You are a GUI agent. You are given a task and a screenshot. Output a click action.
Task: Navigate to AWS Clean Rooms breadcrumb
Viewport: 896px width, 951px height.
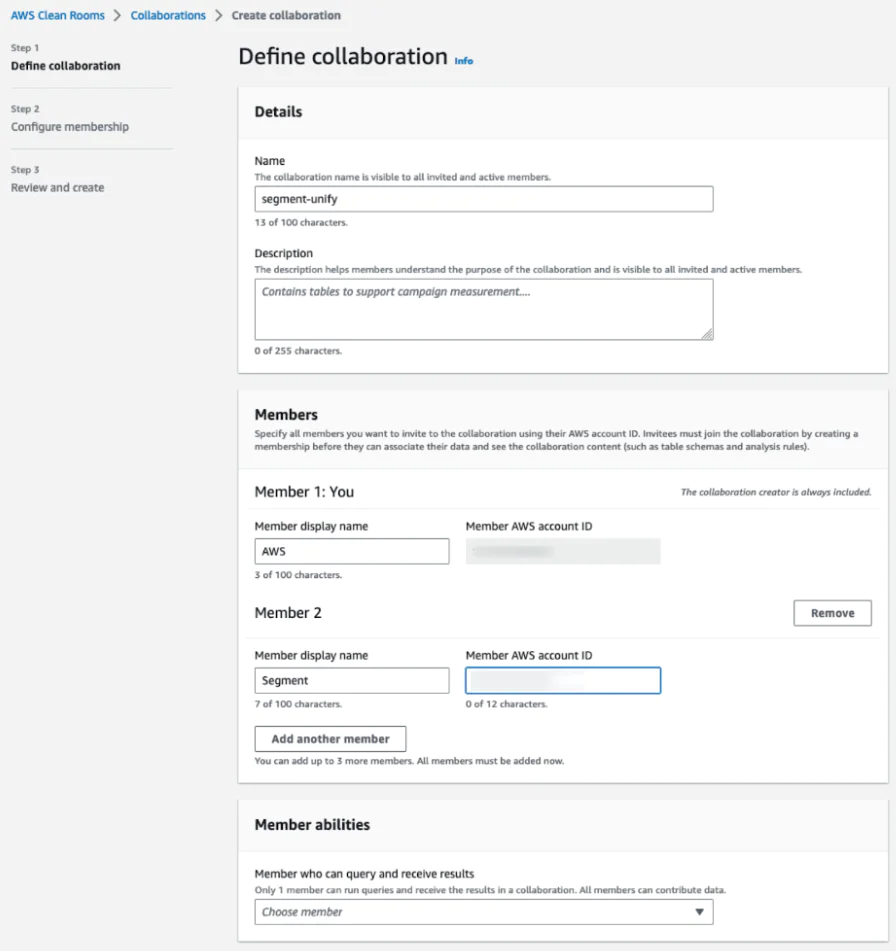57,15
